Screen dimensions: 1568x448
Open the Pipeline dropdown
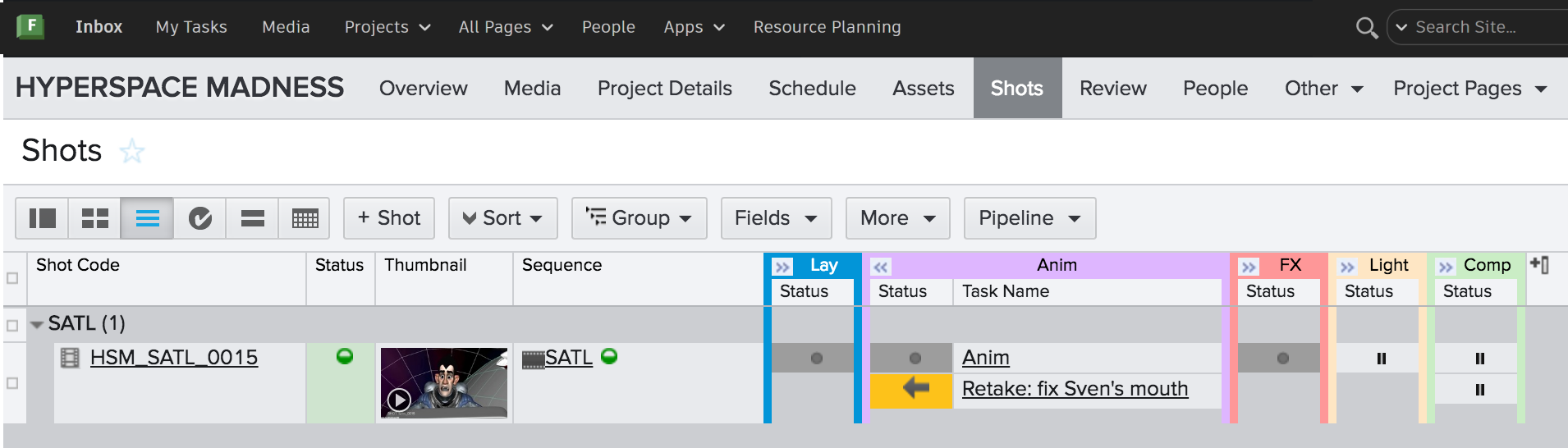(x=1029, y=218)
